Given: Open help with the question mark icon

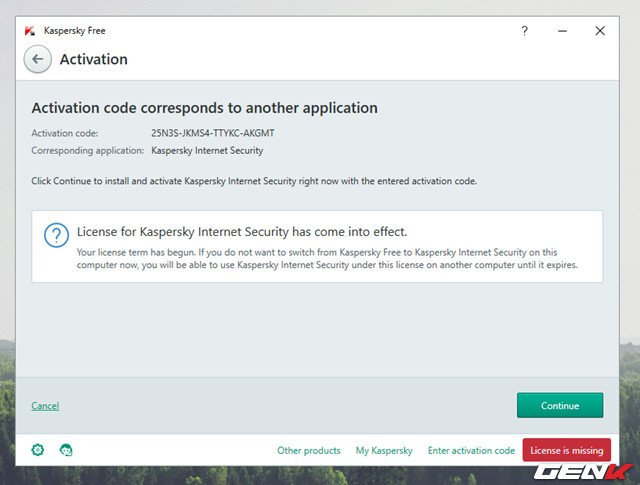Looking at the screenshot, I should pos(524,31).
